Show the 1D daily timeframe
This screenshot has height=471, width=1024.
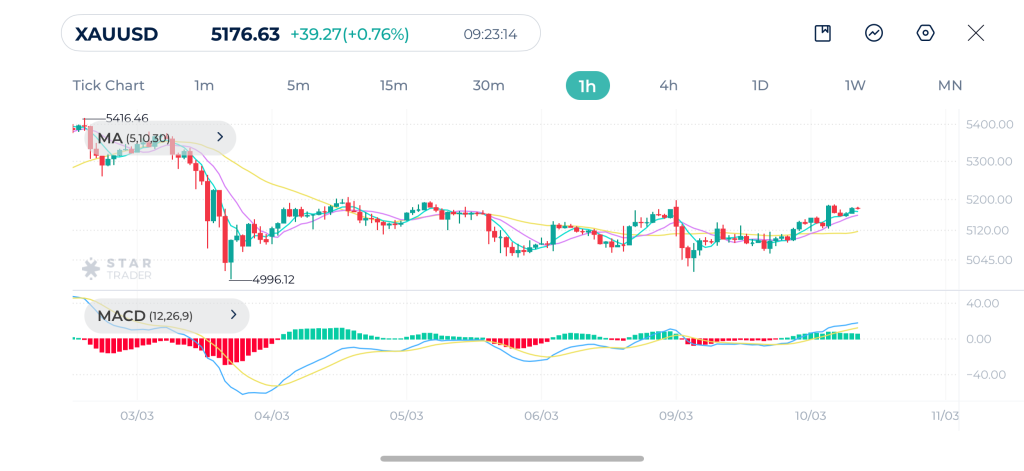(760, 85)
